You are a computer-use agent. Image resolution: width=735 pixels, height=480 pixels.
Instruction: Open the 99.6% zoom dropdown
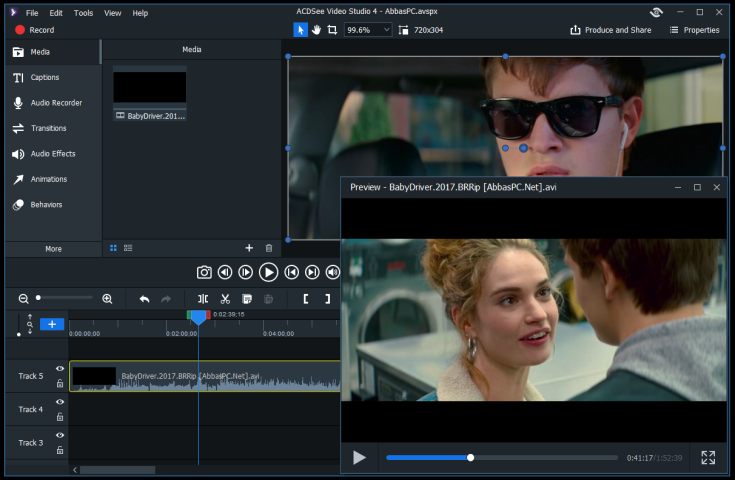[368, 30]
